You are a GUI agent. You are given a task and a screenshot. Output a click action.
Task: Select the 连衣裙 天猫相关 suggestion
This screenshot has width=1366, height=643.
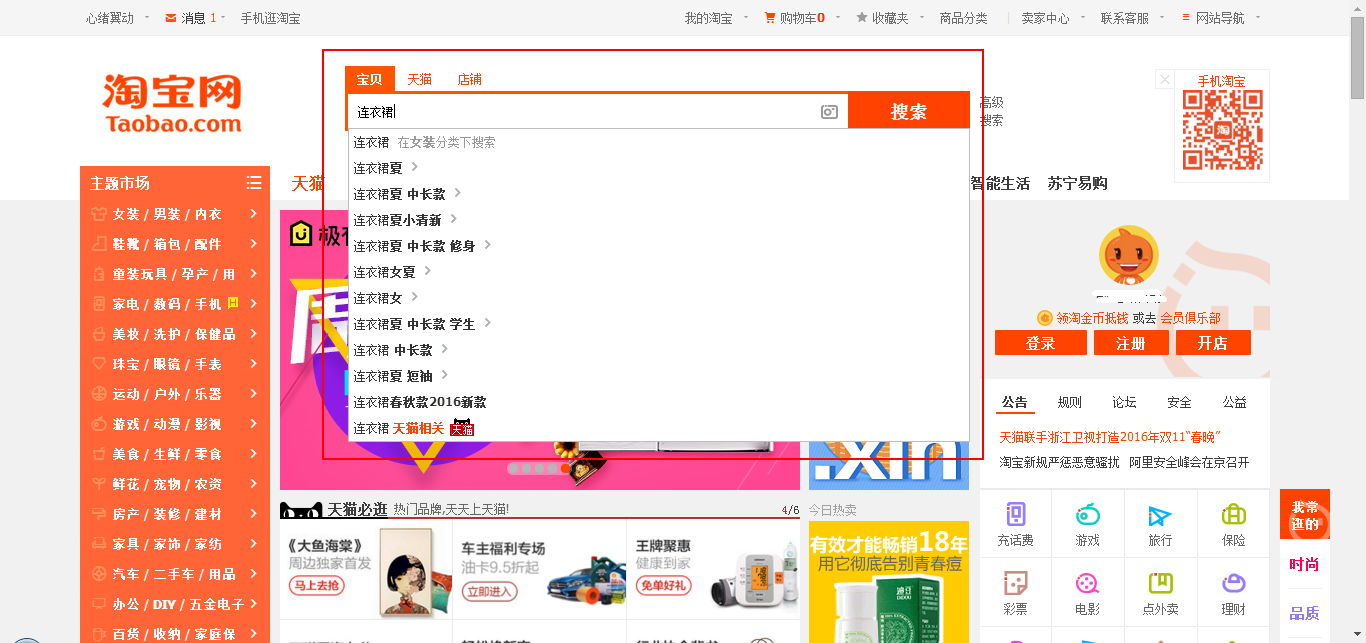(659, 428)
